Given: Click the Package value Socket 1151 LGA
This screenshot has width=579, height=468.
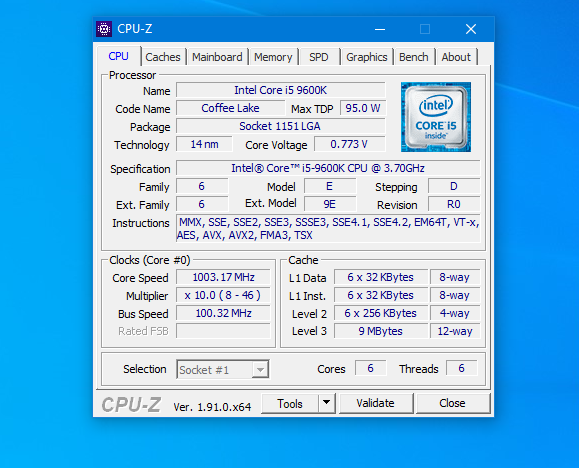Looking at the screenshot, I should point(281,126).
